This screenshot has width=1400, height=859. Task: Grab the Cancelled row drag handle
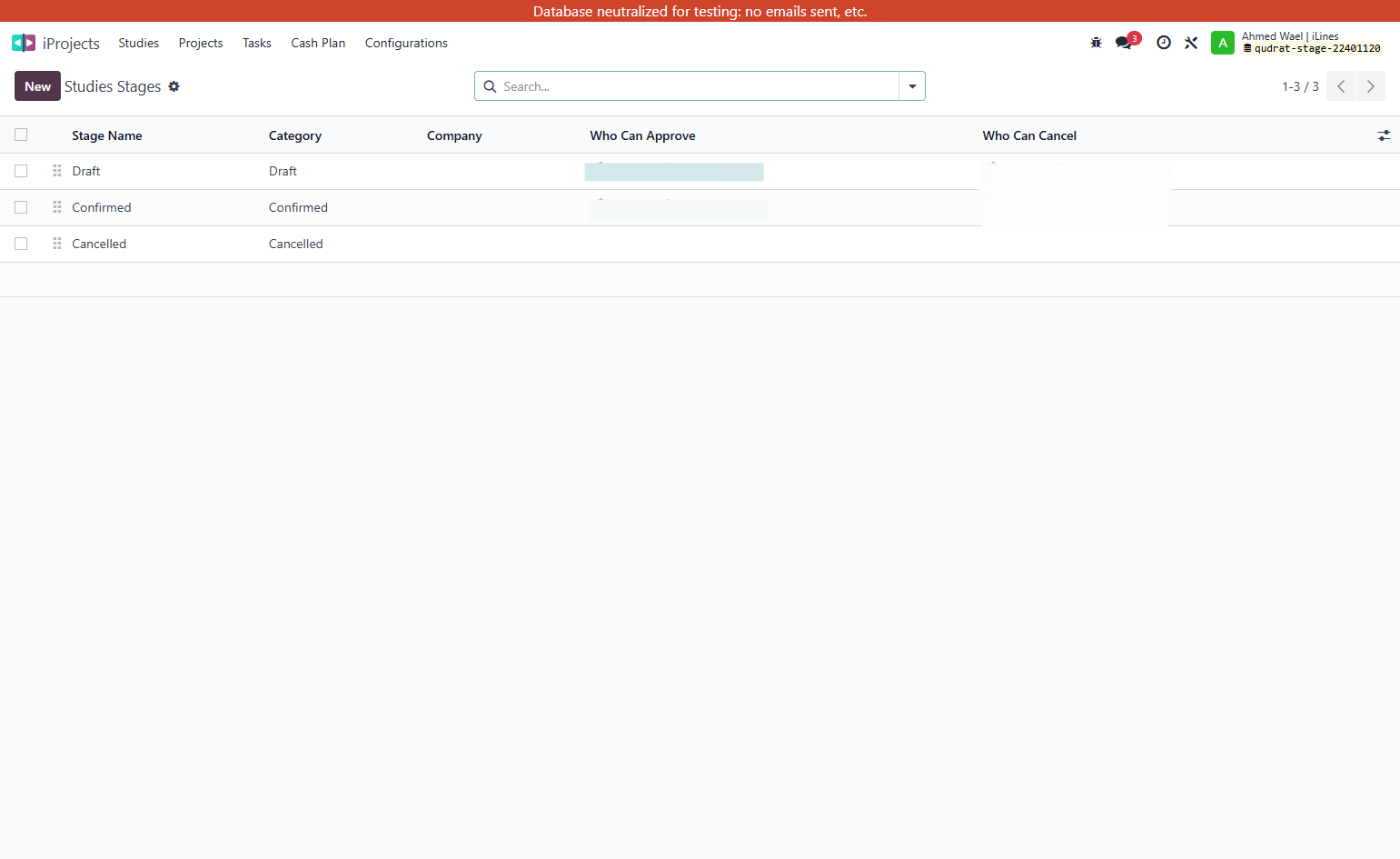[x=57, y=244]
